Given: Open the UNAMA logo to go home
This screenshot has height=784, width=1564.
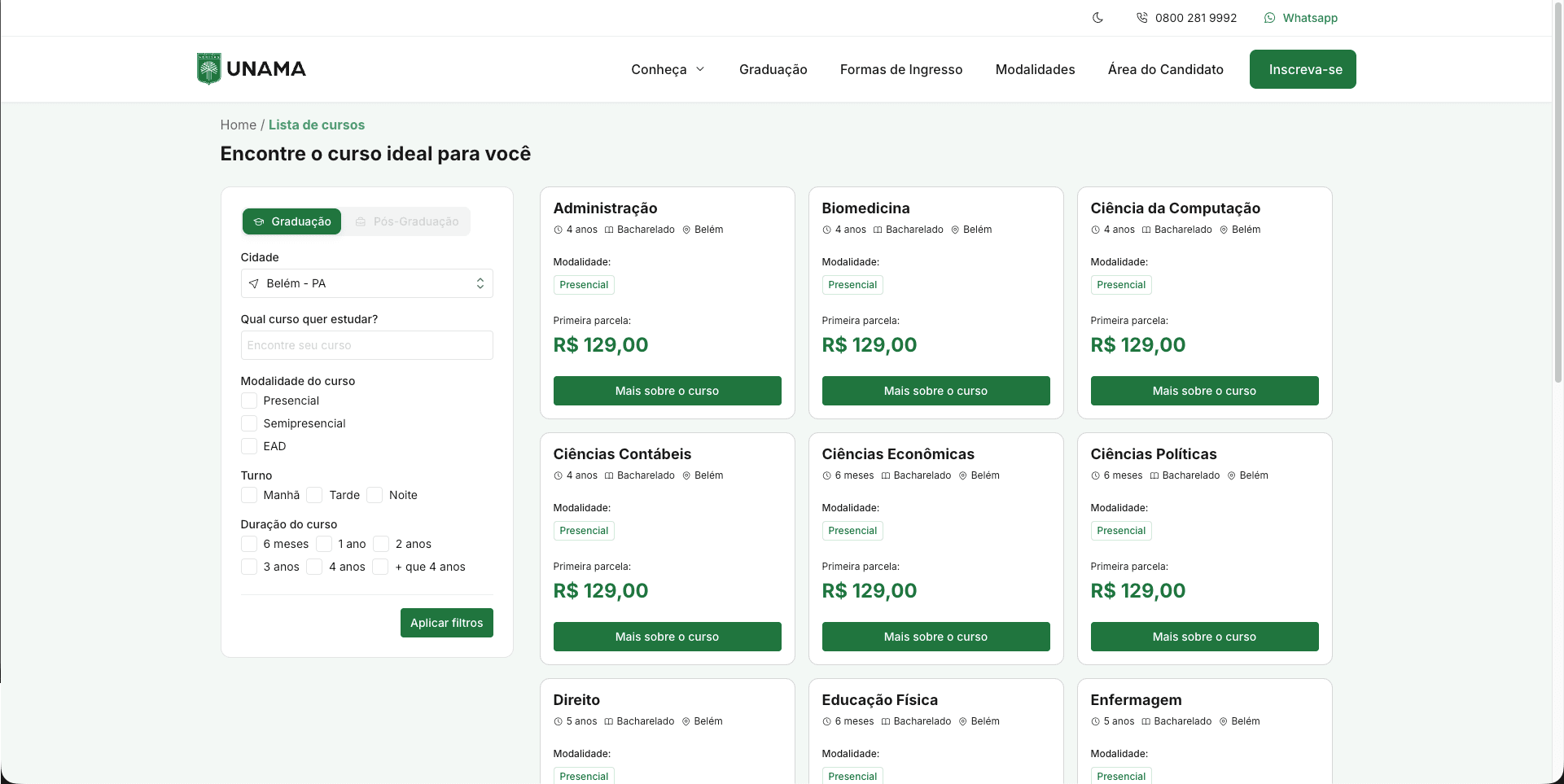Looking at the screenshot, I should coord(251,69).
